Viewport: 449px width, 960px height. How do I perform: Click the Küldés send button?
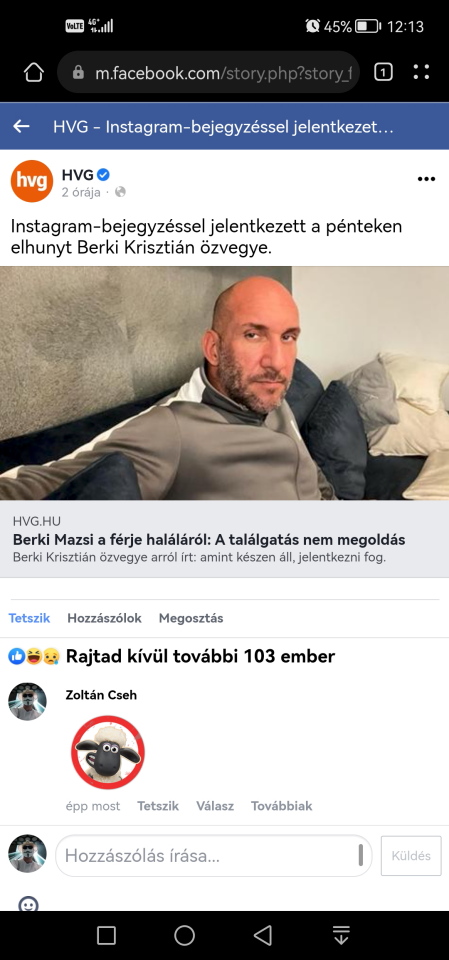[x=411, y=856]
